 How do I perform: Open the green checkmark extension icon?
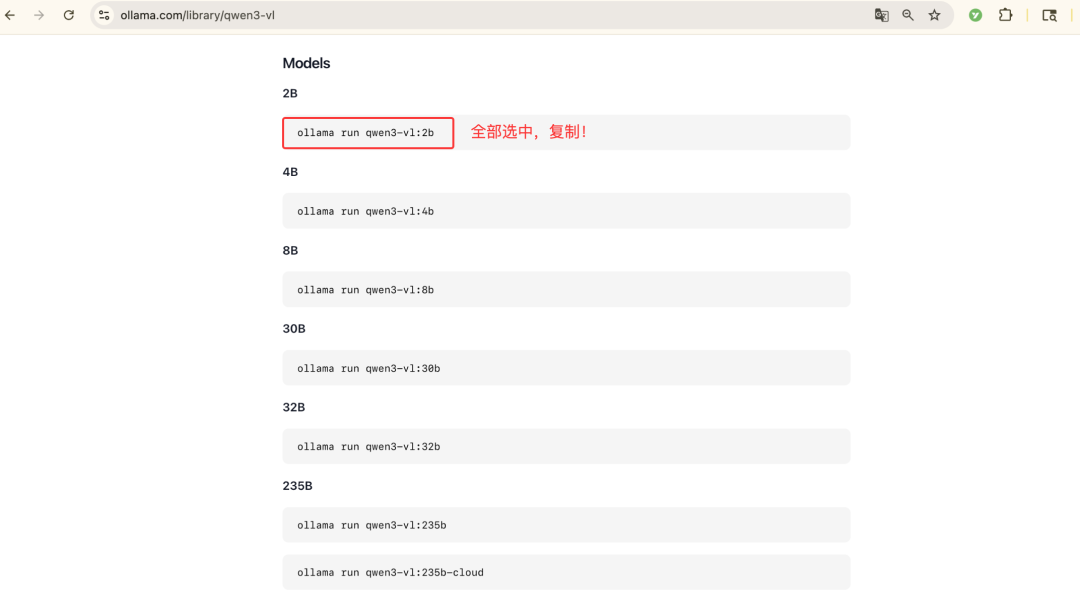[975, 15]
